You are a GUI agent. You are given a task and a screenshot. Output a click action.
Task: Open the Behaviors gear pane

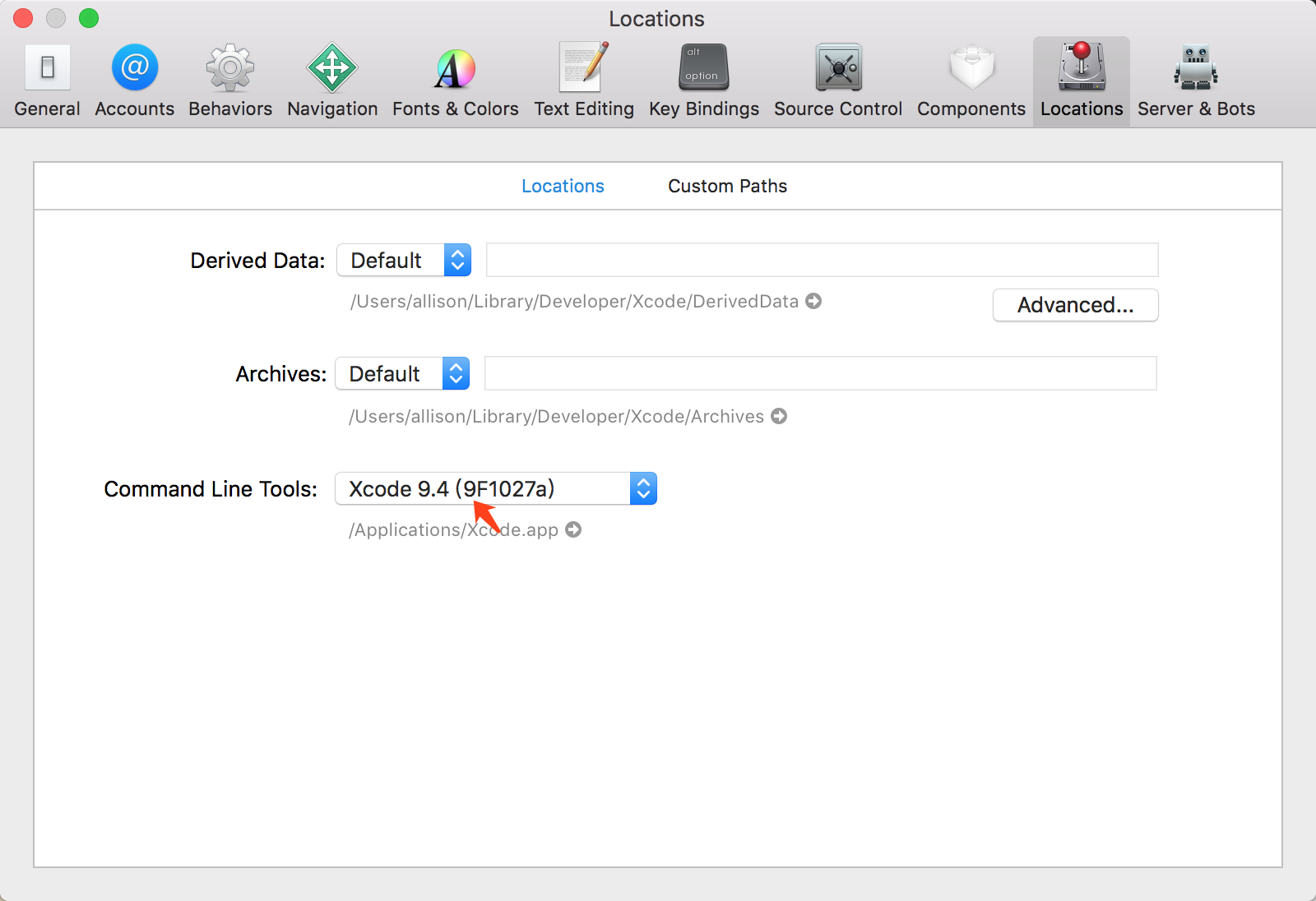(230, 81)
